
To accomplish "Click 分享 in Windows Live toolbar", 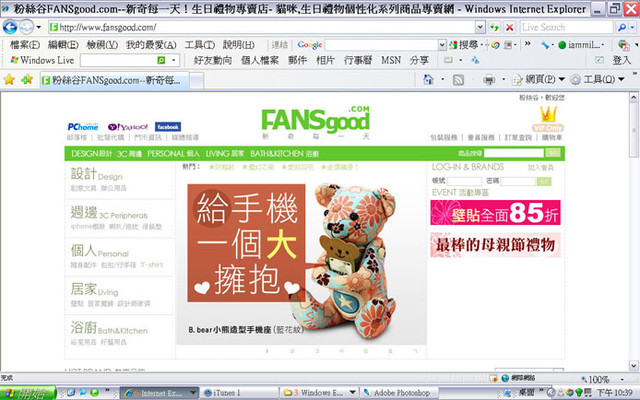I will click(x=419, y=60).
